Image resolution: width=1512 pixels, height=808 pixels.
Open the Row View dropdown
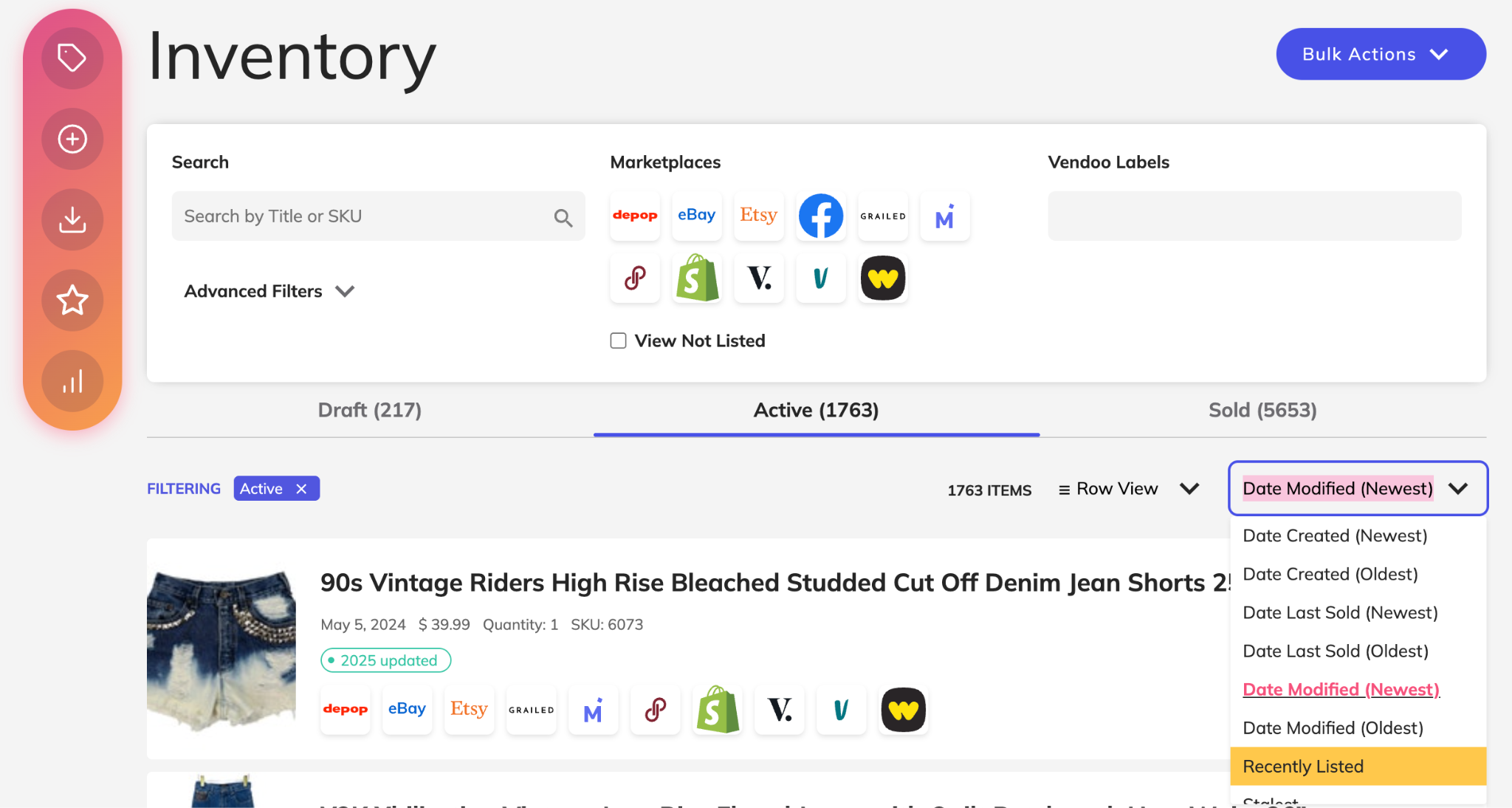pyautogui.click(x=1129, y=489)
